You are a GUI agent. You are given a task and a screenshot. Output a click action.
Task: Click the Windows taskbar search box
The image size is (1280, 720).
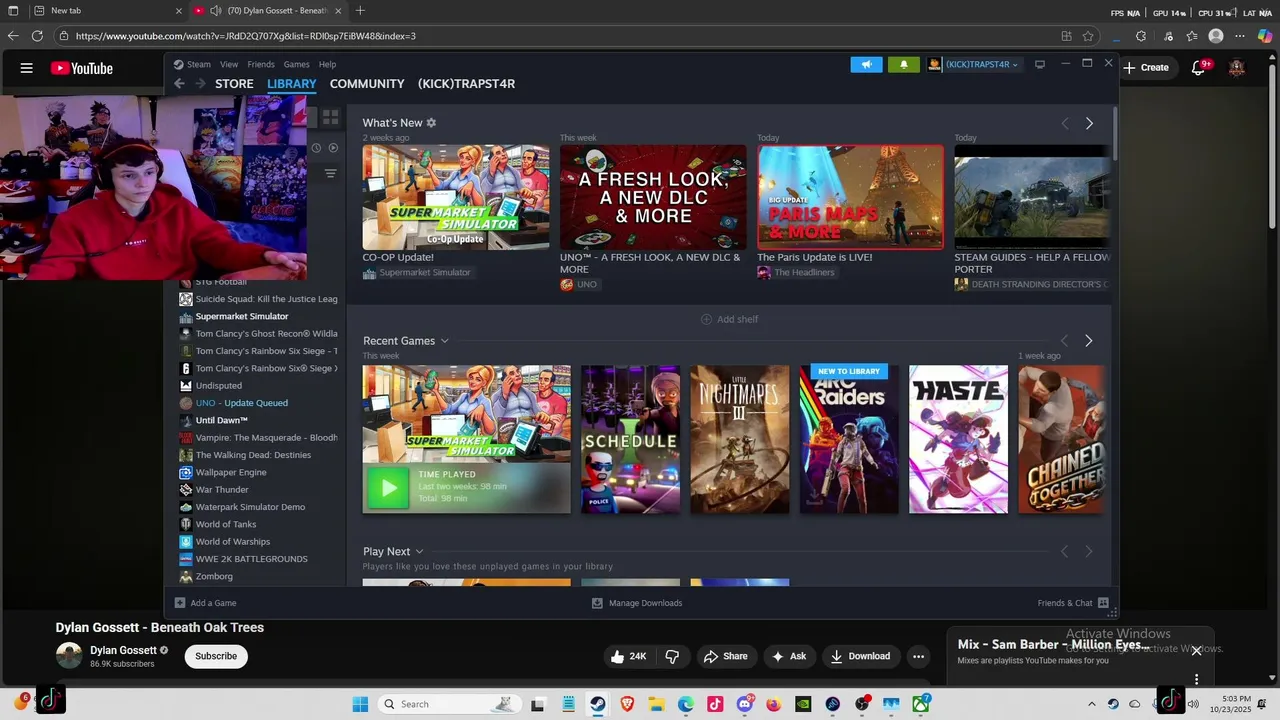point(448,704)
